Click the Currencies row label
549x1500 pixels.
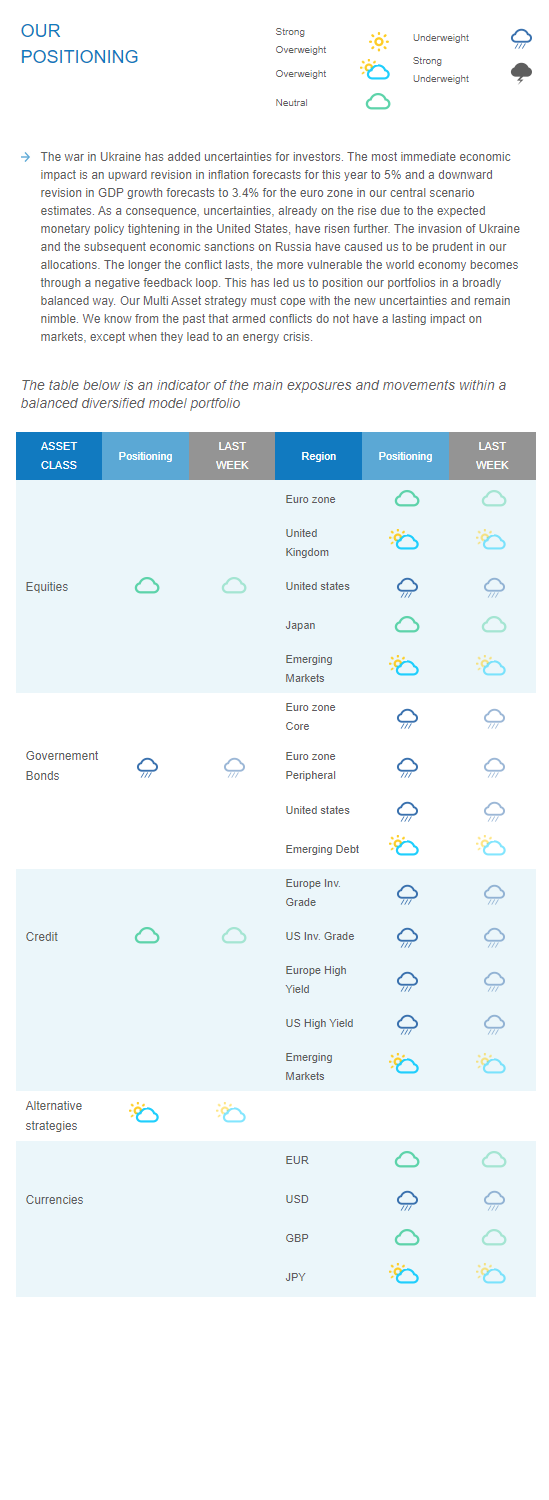click(55, 1200)
